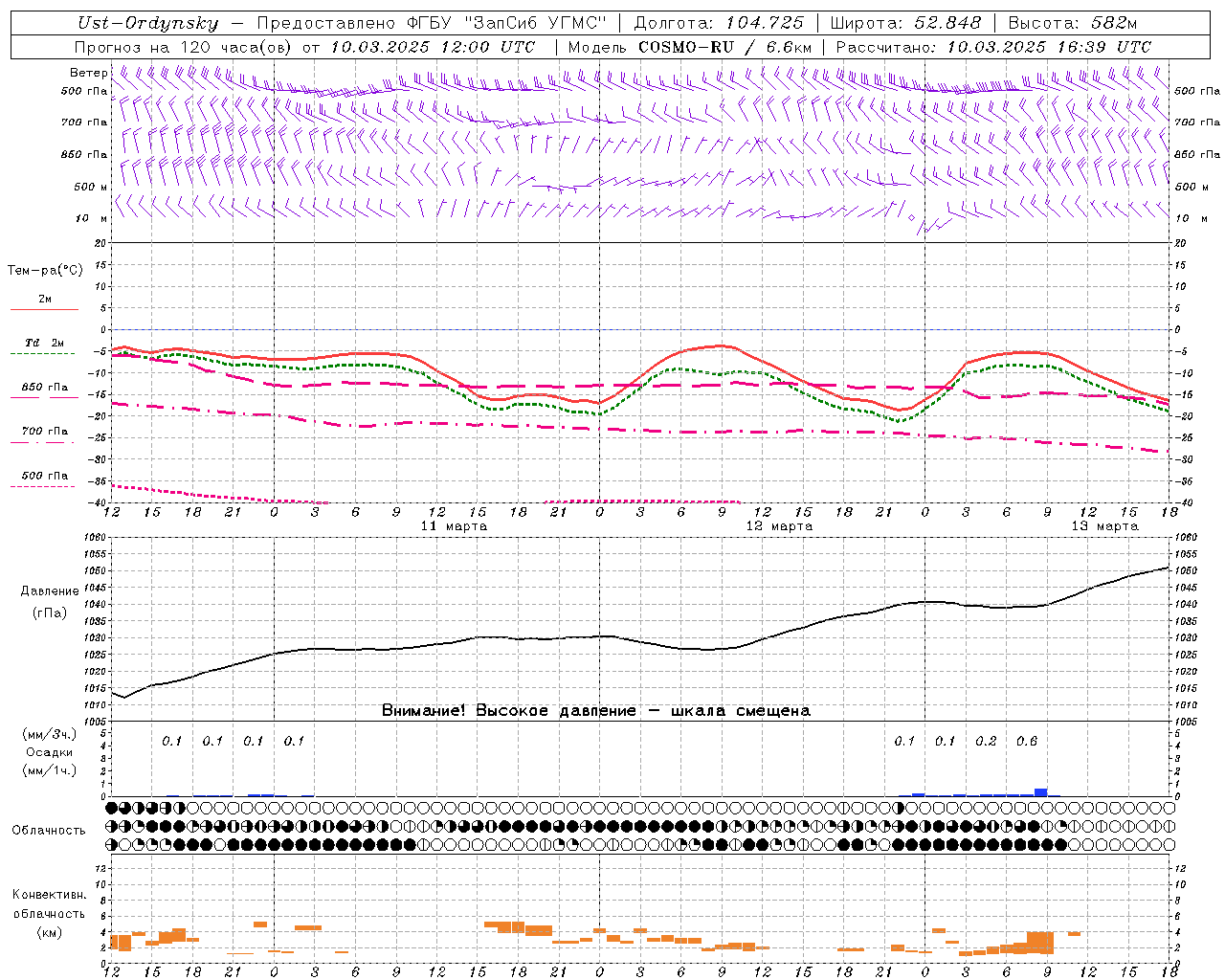
Task: Click the station title Ust-Ordynsky
Action: (x=148, y=23)
